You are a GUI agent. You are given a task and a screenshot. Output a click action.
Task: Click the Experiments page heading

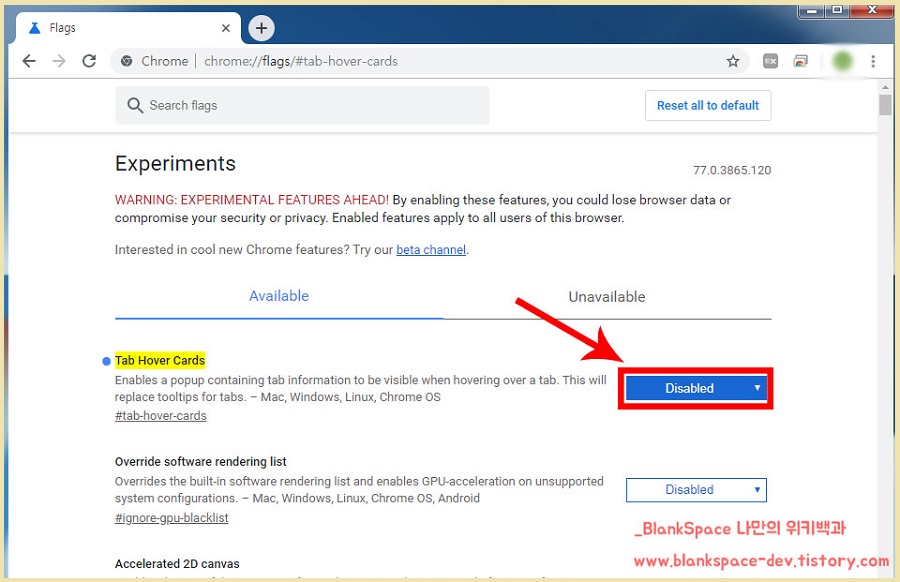pyautogui.click(x=175, y=164)
